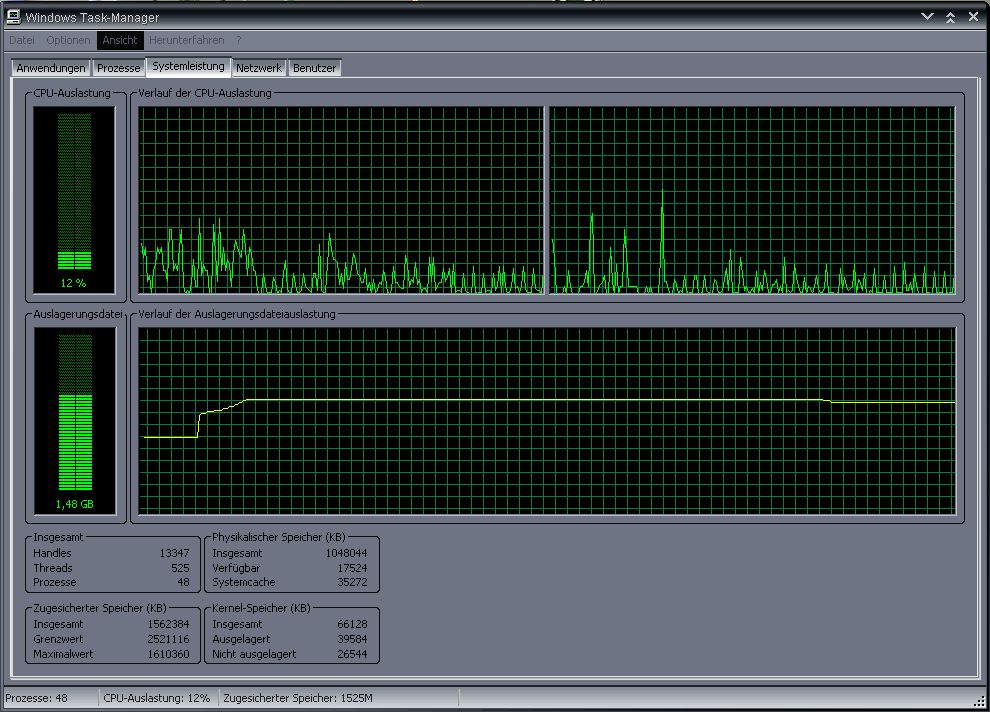The width and height of the screenshot is (990, 712).
Task: Open the Datei menu
Action: point(21,40)
